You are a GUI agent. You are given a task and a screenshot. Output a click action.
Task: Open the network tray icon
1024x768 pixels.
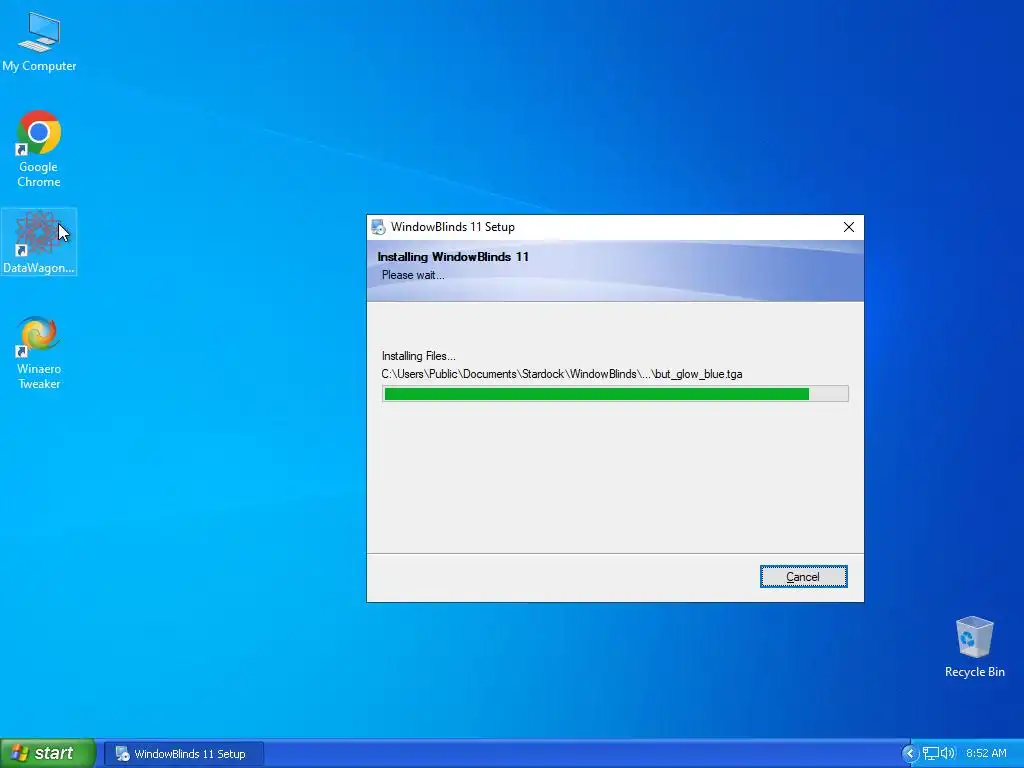[930, 754]
